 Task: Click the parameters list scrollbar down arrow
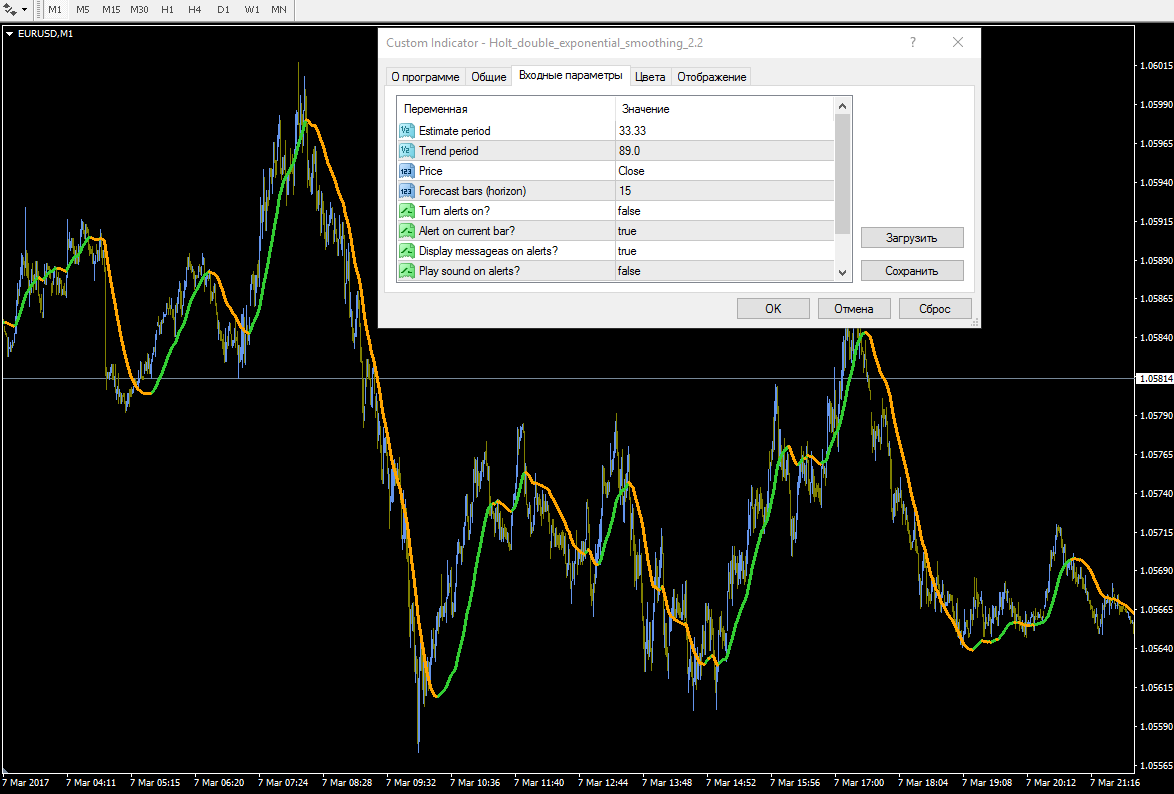[842, 272]
